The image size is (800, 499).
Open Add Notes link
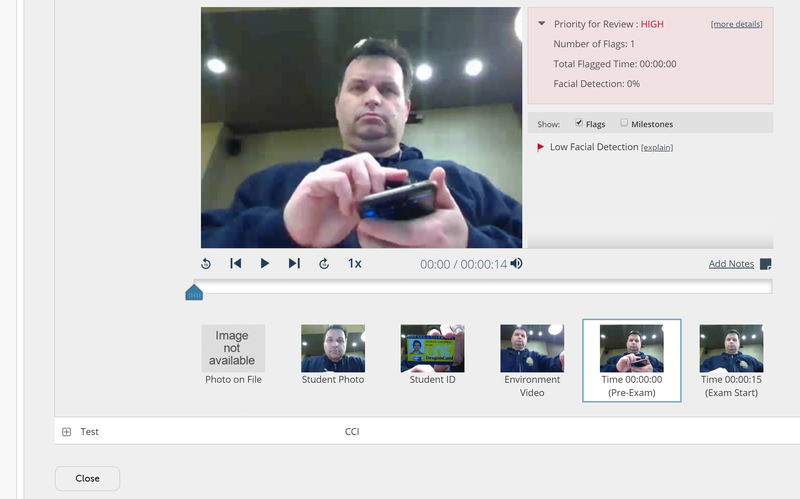point(731,264)
